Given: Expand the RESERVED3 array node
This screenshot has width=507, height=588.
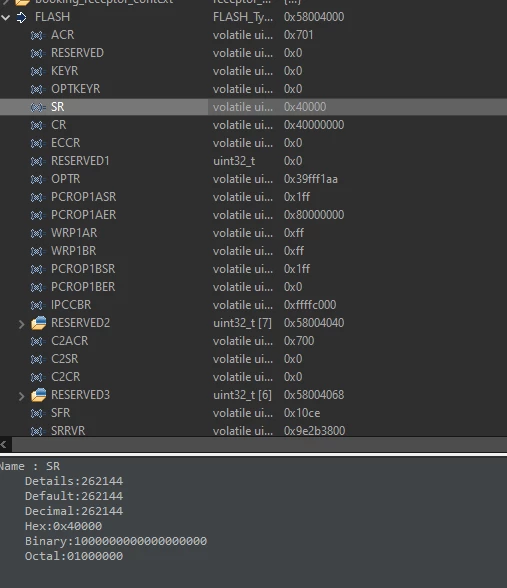Looking at the screenshot, I should (21, 396).
